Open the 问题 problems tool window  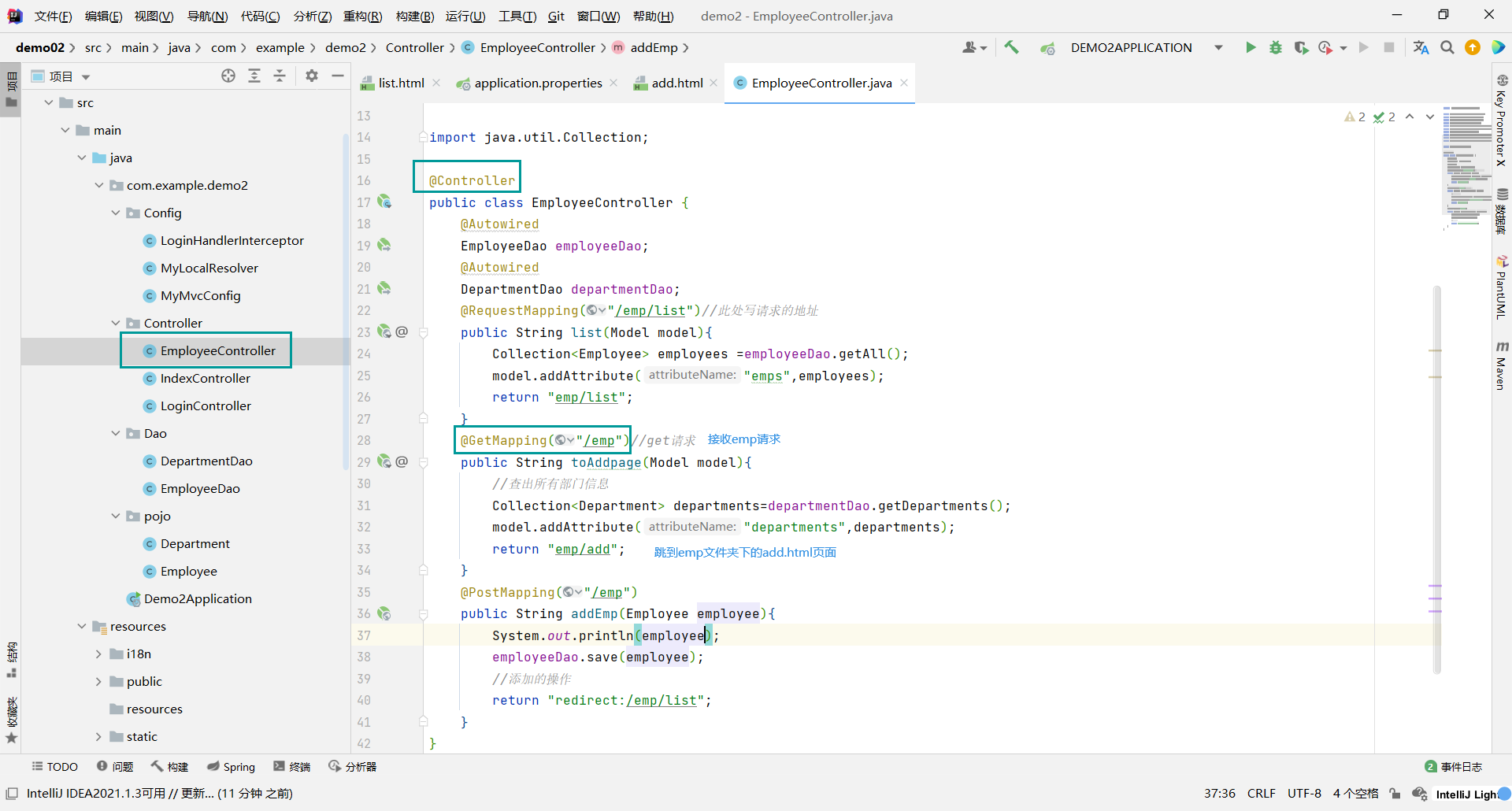pyautogui.click(x=115, y=766)
